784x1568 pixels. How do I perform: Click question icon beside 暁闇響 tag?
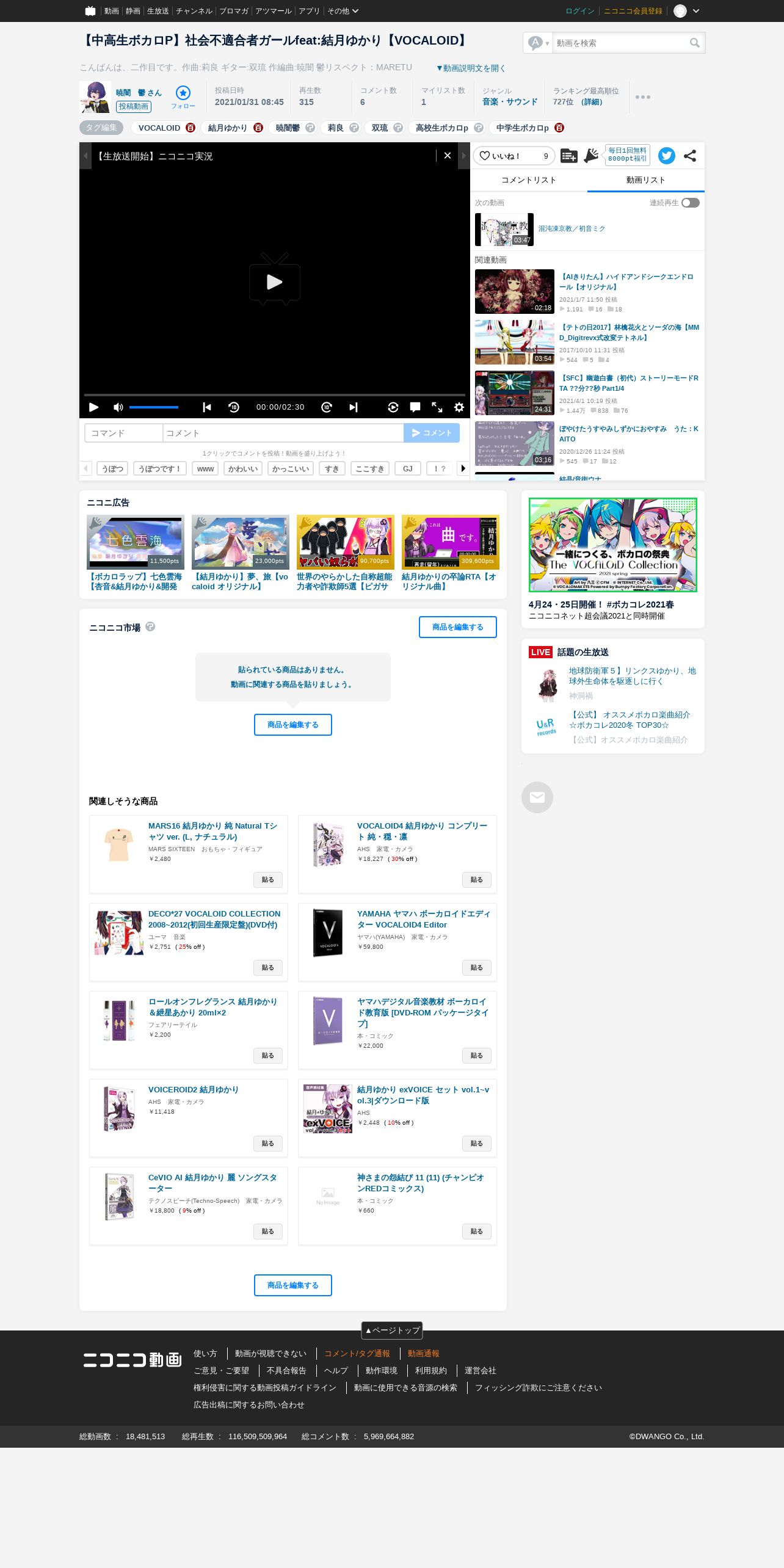[x=310, y=128]
